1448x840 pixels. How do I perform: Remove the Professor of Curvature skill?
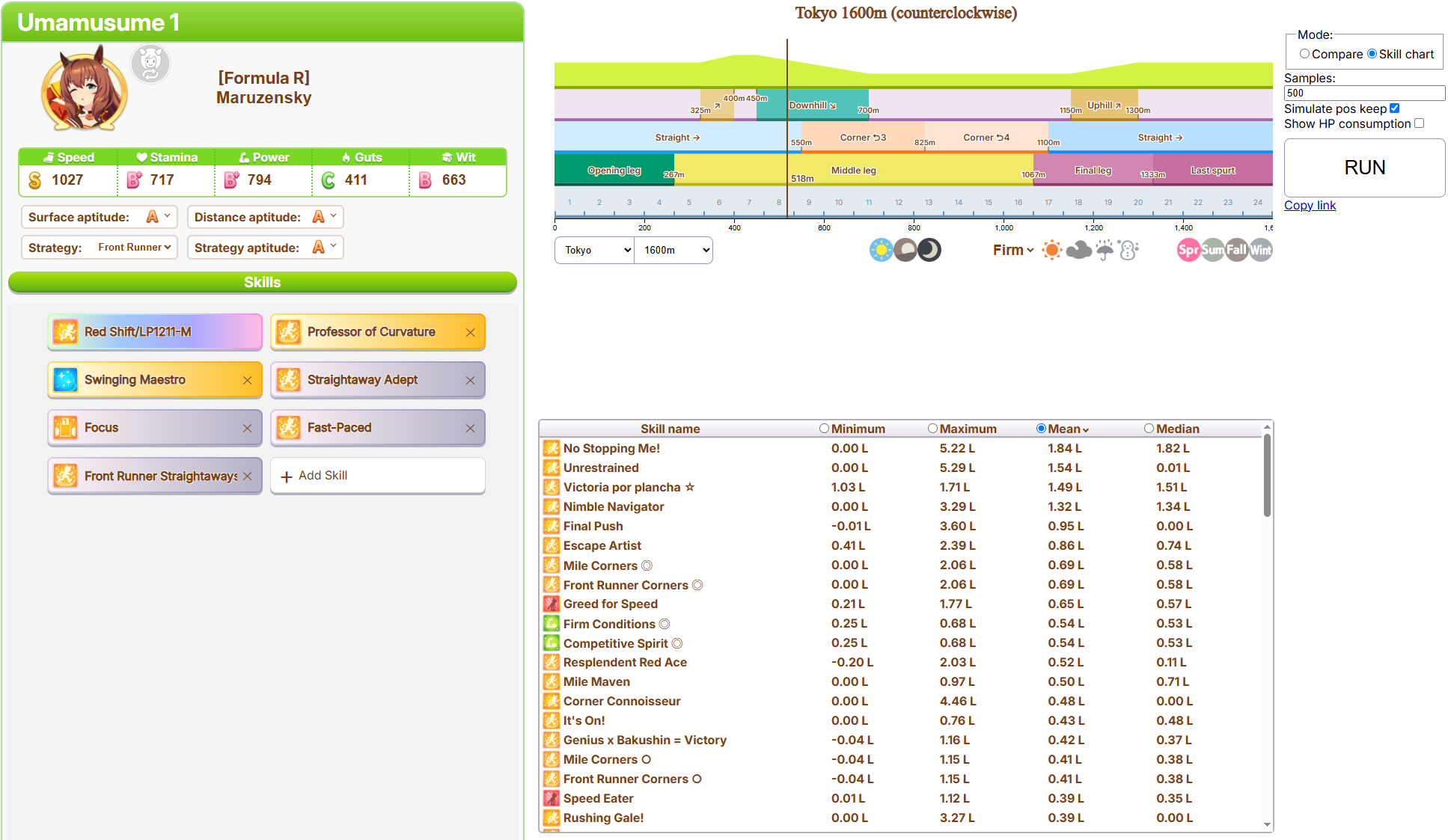pos(470,332)
